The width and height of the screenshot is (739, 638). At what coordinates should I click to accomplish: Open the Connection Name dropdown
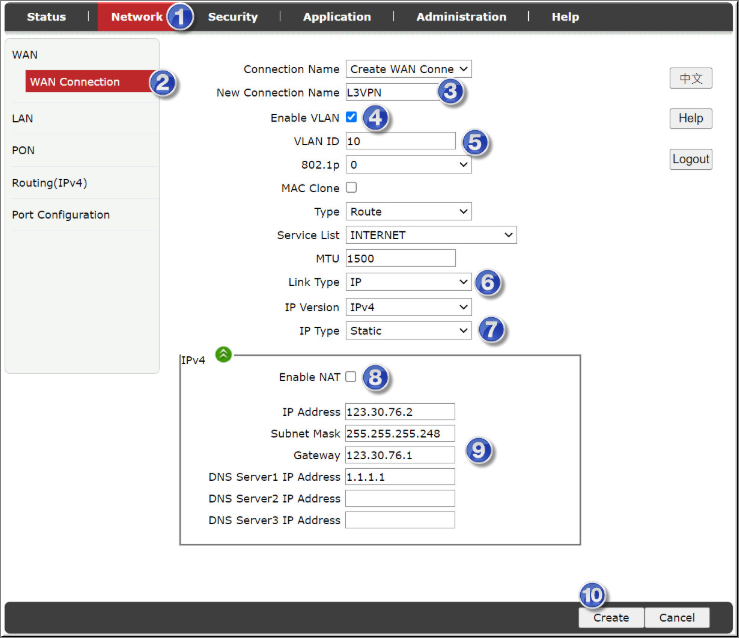[408, 69]
